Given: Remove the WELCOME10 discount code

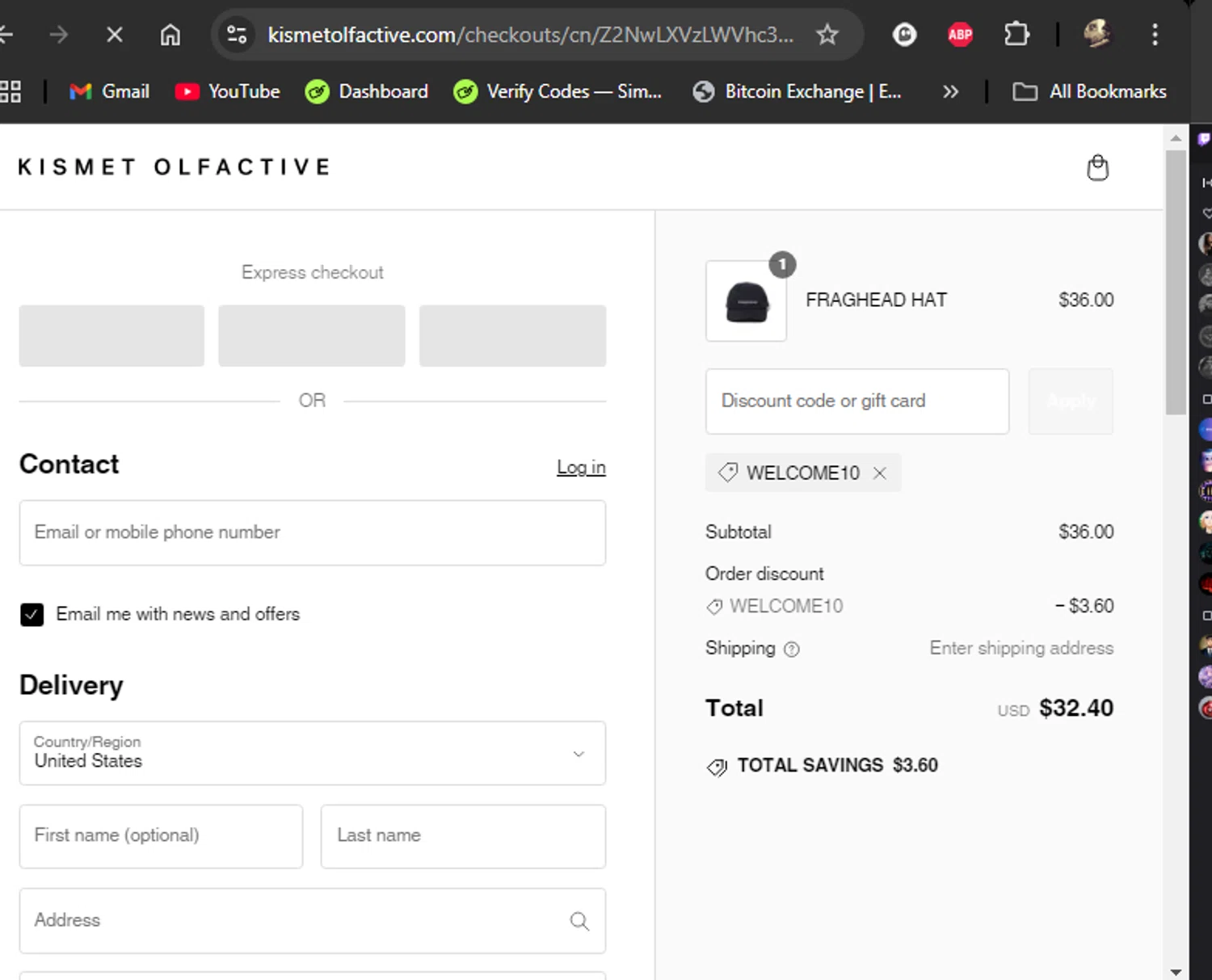Looking at the screenshot, I should tap(880, 473).
